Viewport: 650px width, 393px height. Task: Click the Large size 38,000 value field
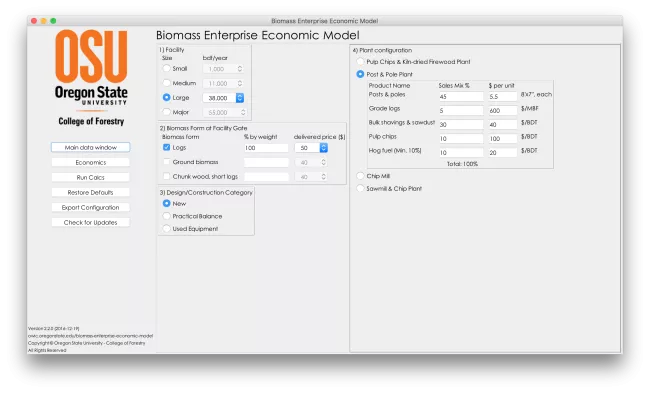(219, 98)
